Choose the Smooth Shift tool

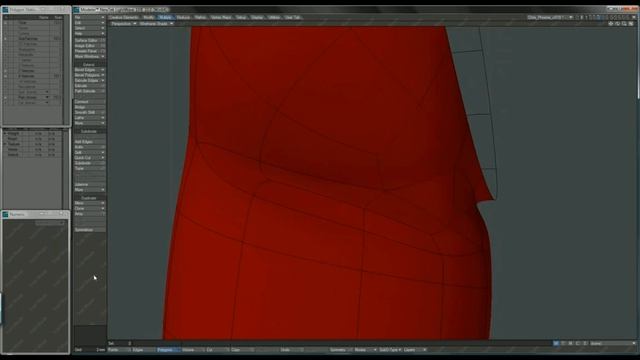pos(89,112)
